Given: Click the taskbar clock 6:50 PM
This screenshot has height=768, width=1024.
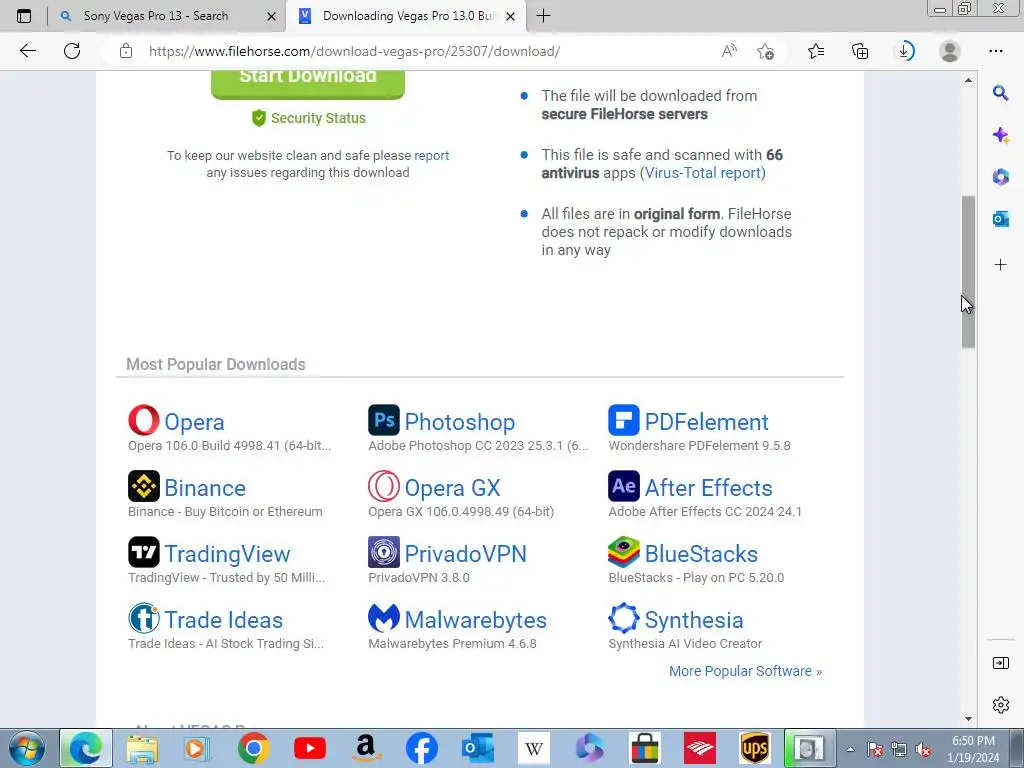Looking at the screenshot, I should point(973,741).
